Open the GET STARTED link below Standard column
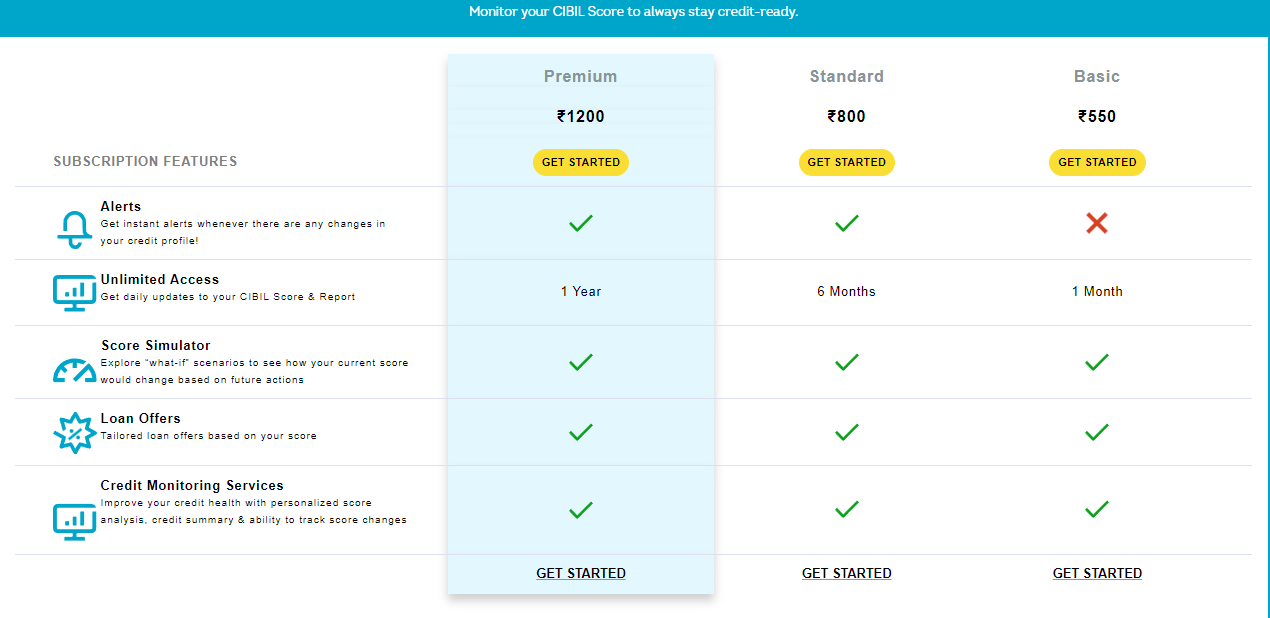Screen dimensions: 1270x618 click(x=846, y=573)
